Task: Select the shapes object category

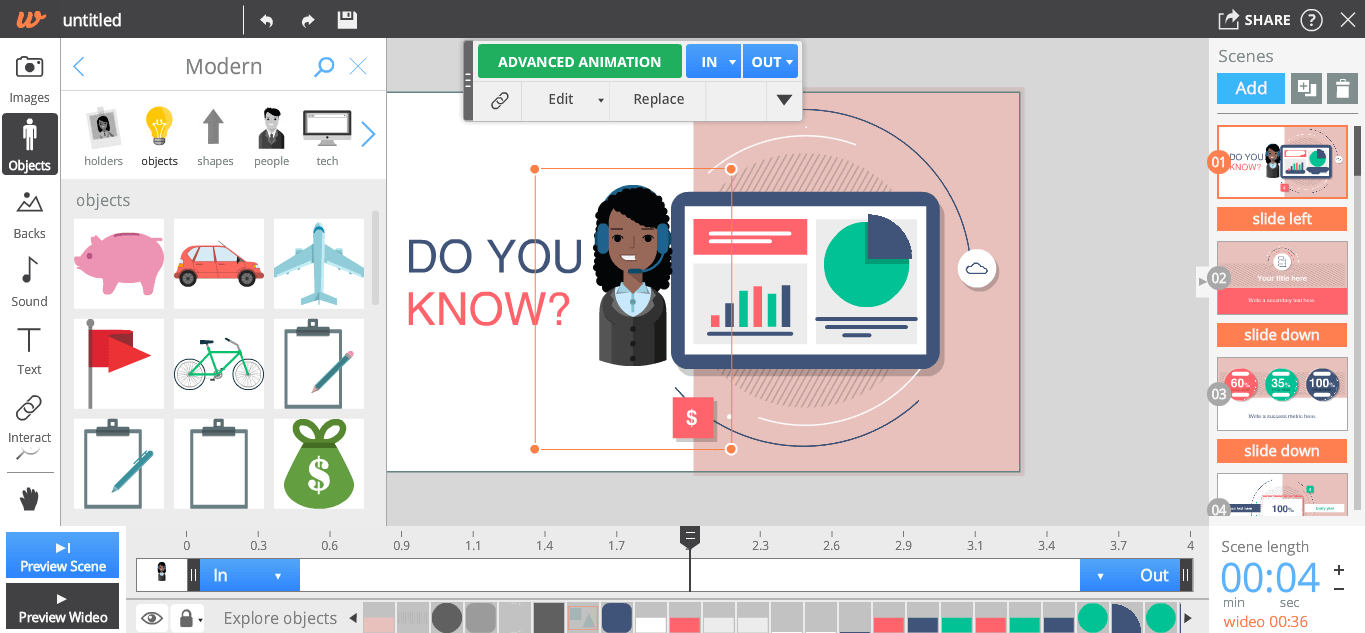Action: pyautogui.click(x=215, y=135)
